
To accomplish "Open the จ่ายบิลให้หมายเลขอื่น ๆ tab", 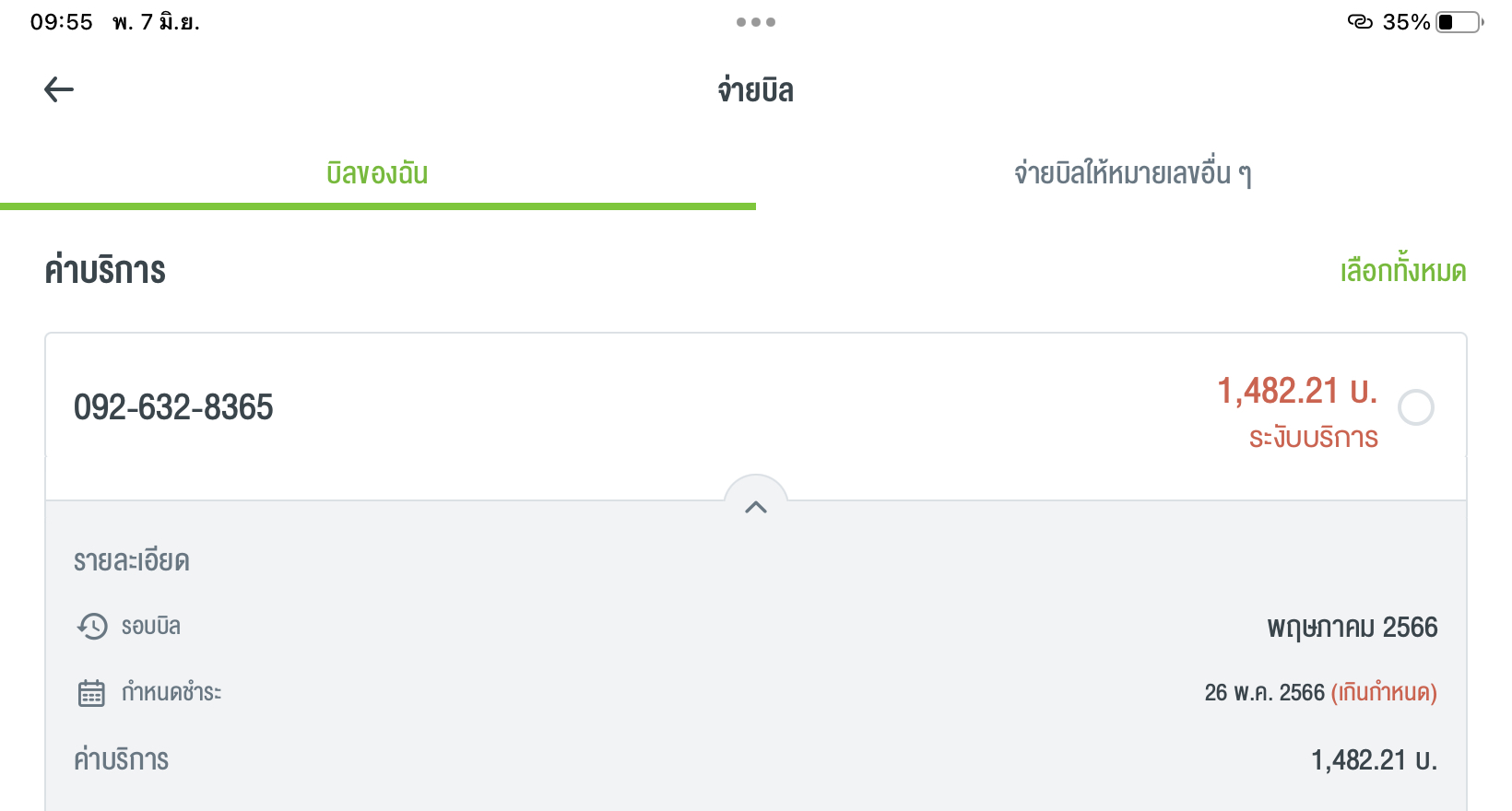I will point(1133,173).
